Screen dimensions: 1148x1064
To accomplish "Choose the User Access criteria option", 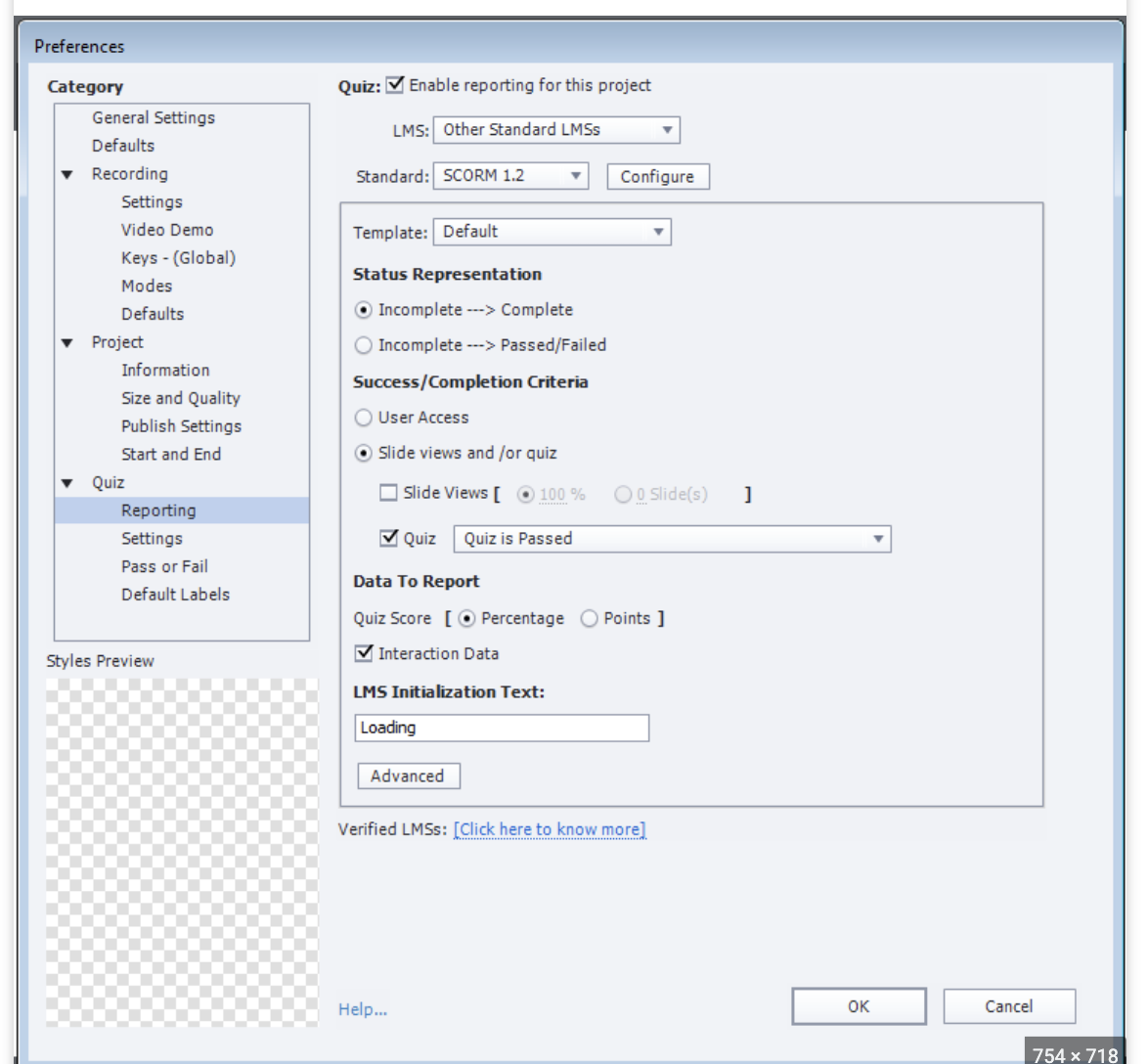I will tap(364, 418).
